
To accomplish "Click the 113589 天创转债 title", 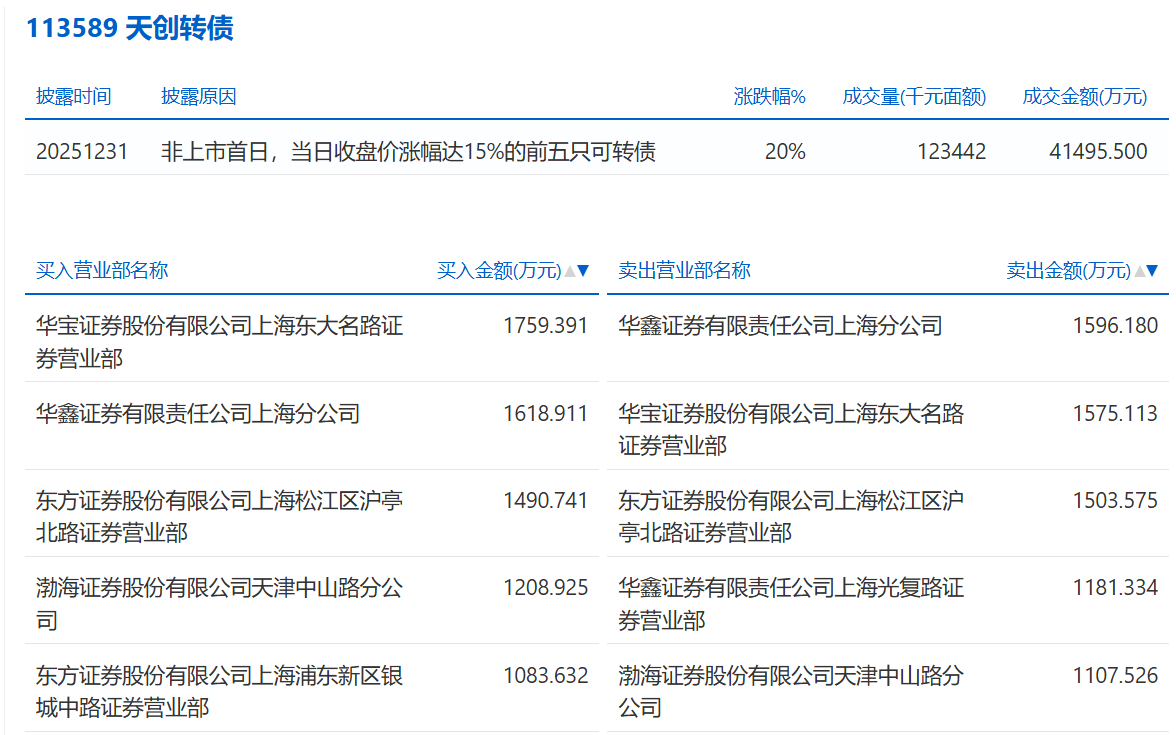I will (x=130, y=28).
